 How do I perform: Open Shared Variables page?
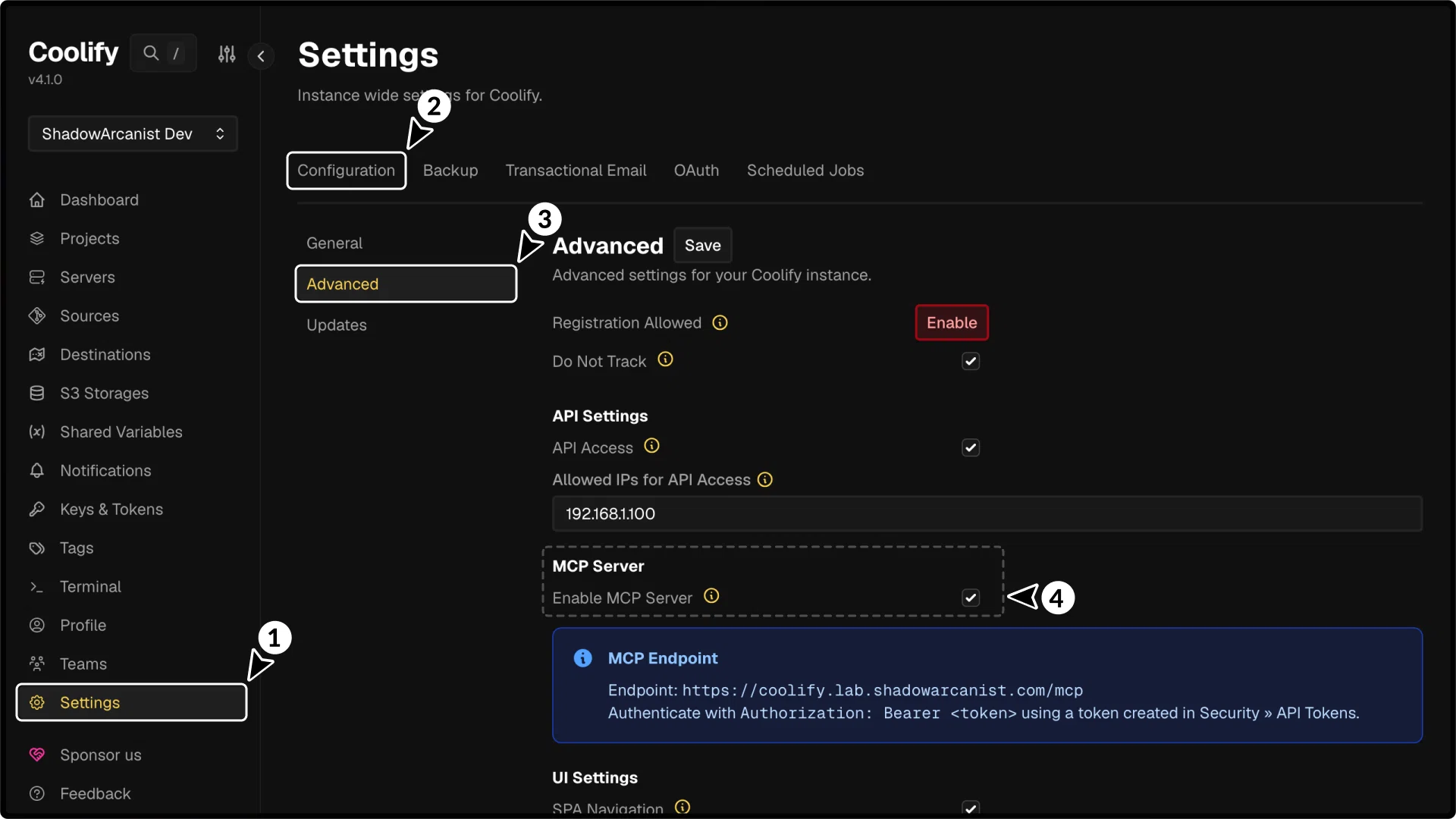click(121, 432)
